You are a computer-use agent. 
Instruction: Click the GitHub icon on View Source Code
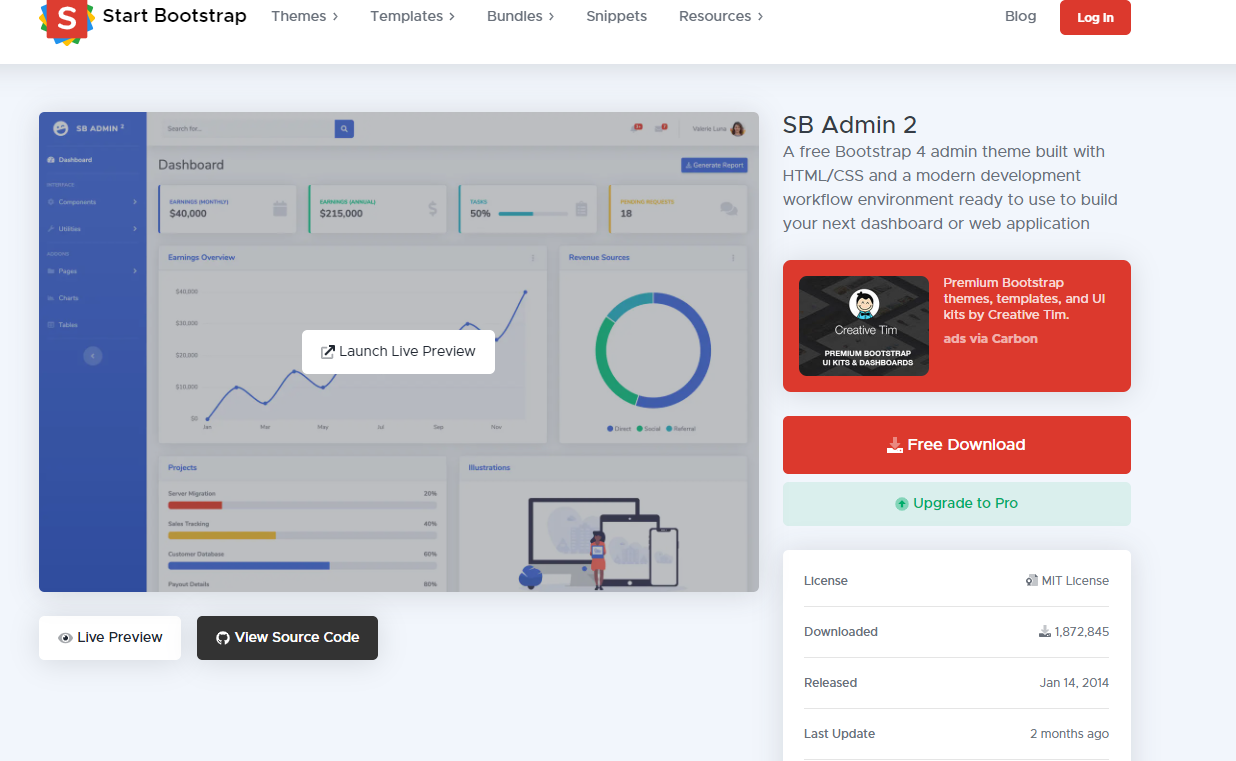point(223,638)
